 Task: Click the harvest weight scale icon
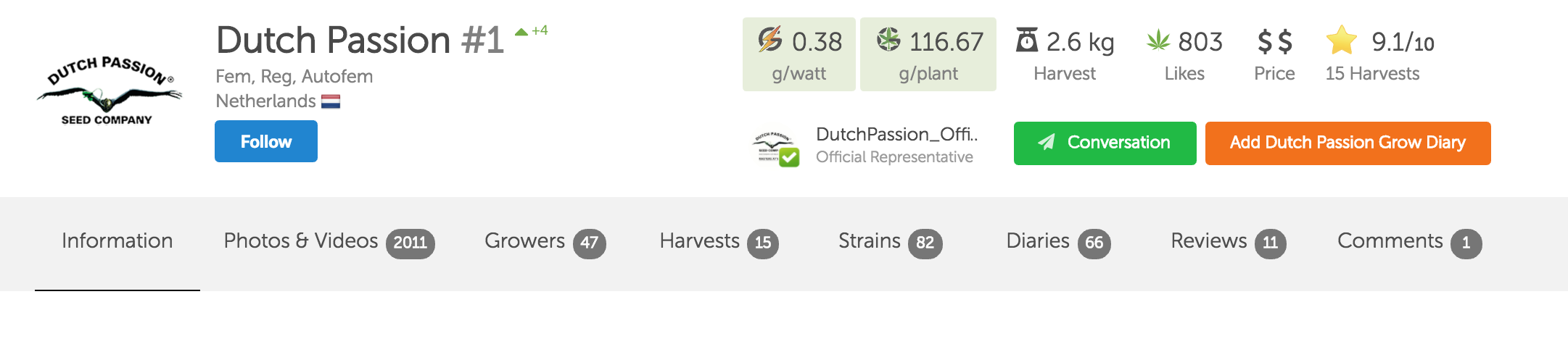1026,41
